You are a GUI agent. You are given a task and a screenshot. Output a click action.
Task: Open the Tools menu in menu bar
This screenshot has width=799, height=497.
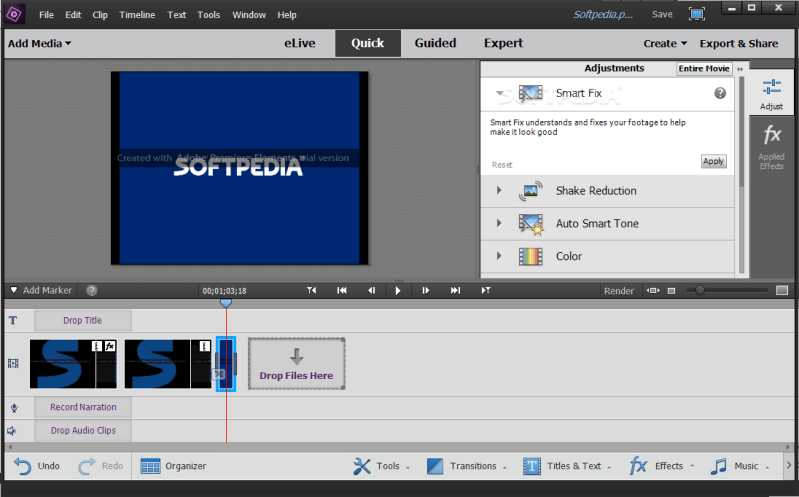208,15
